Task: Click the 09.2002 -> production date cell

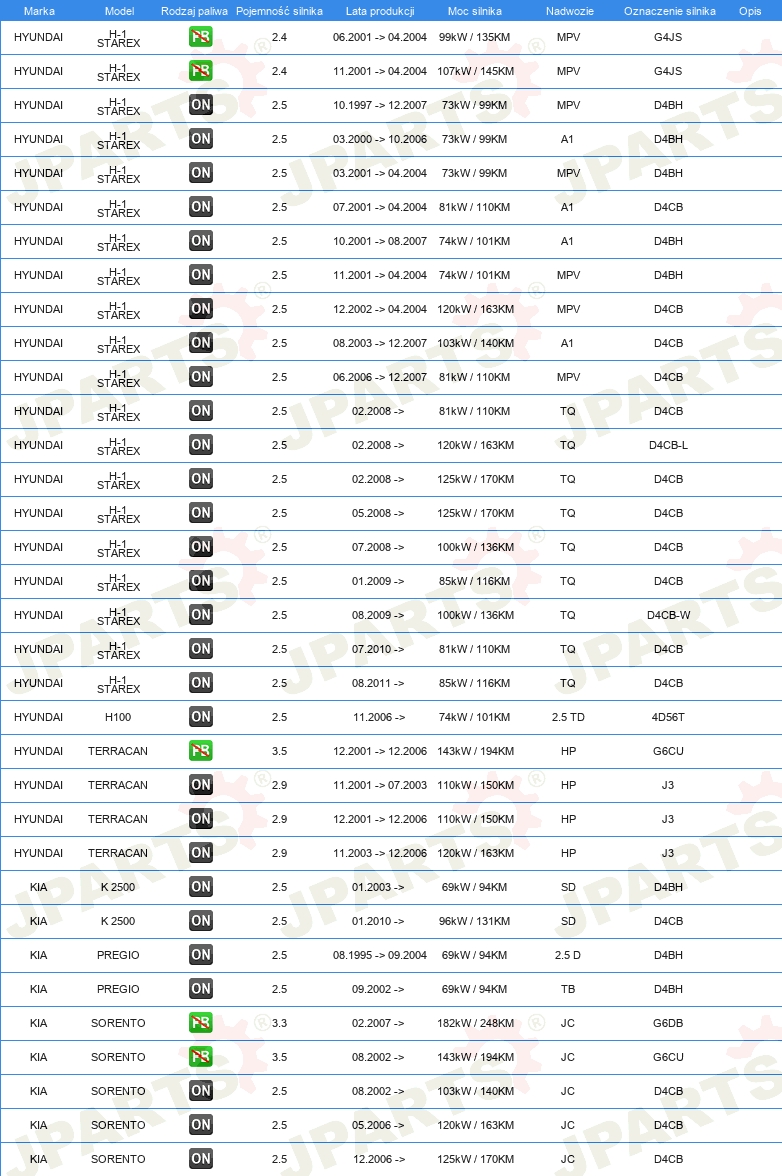Action: click(378, 989)
